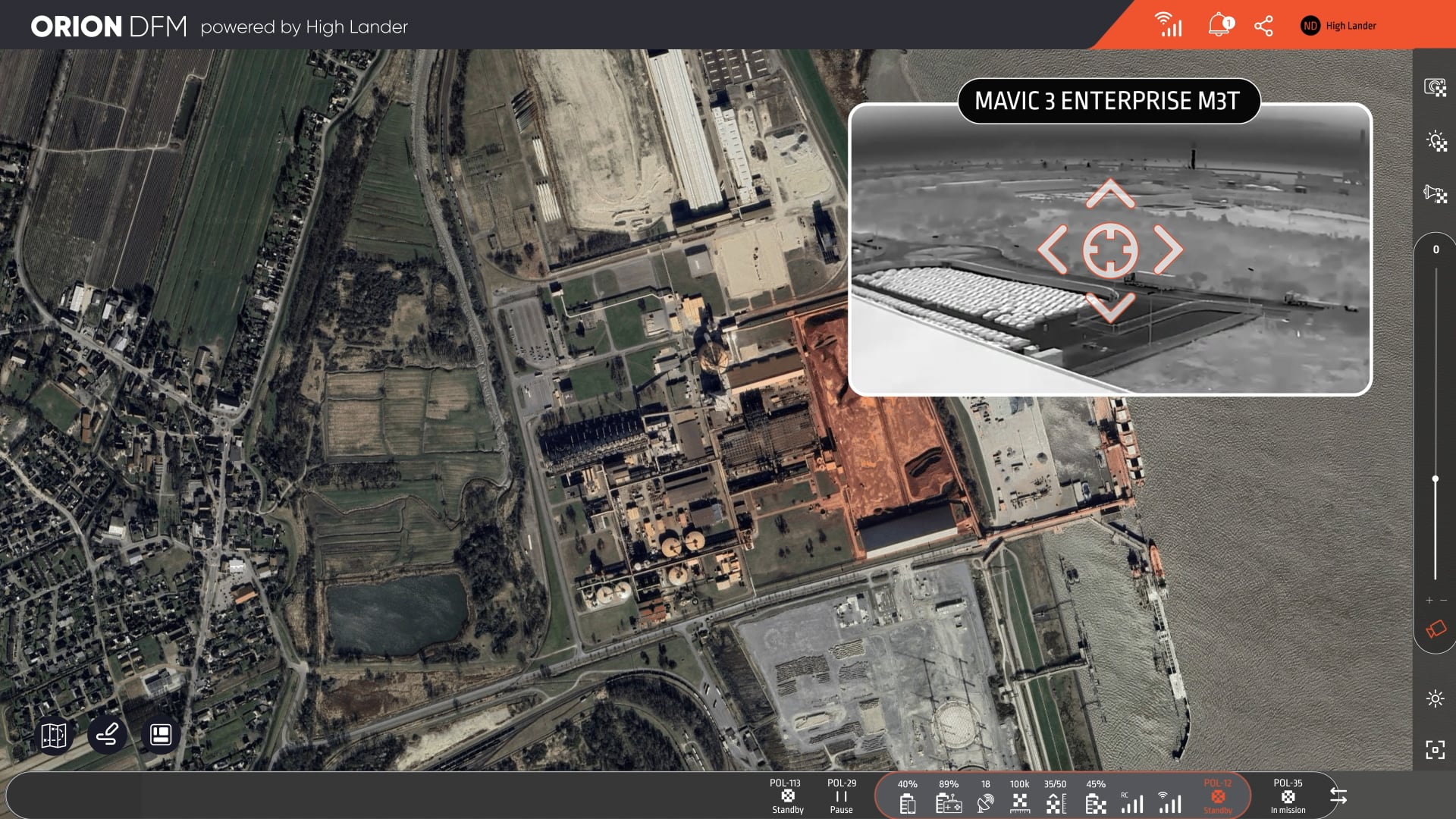The image size is (1456, 819).
Task: Open the map layers icon
Action: pos(54,735)
